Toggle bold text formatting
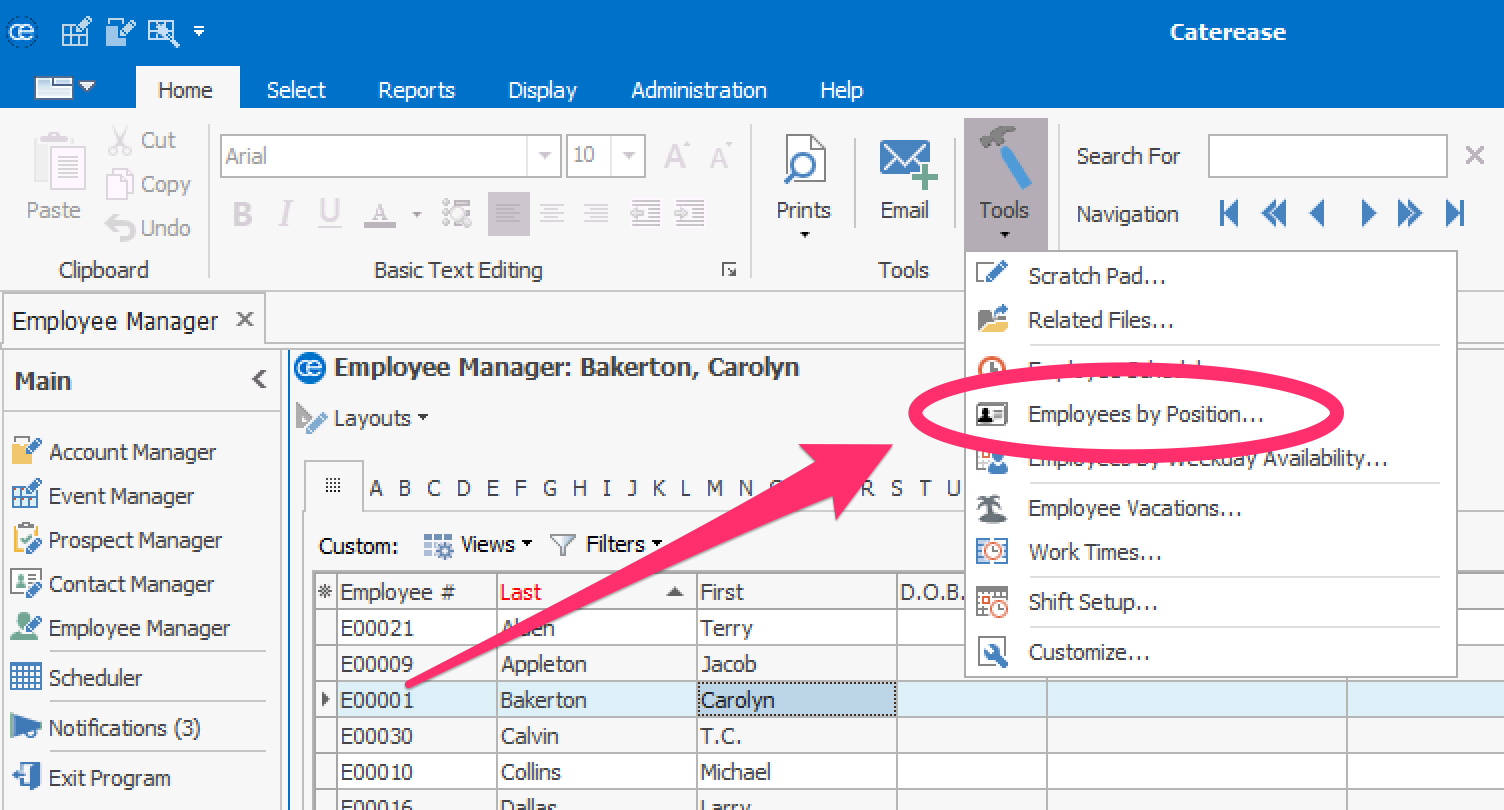1504x810 pixels. pos(242,213)
